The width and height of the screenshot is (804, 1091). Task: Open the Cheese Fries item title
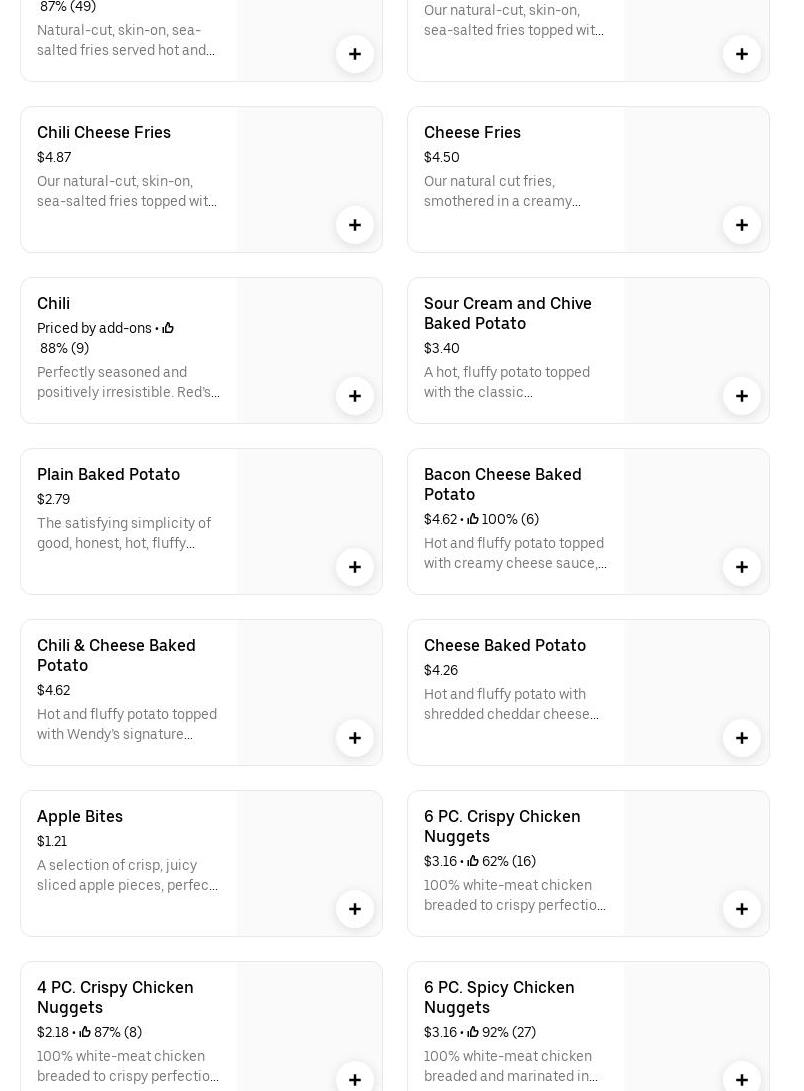coord(472,132)
